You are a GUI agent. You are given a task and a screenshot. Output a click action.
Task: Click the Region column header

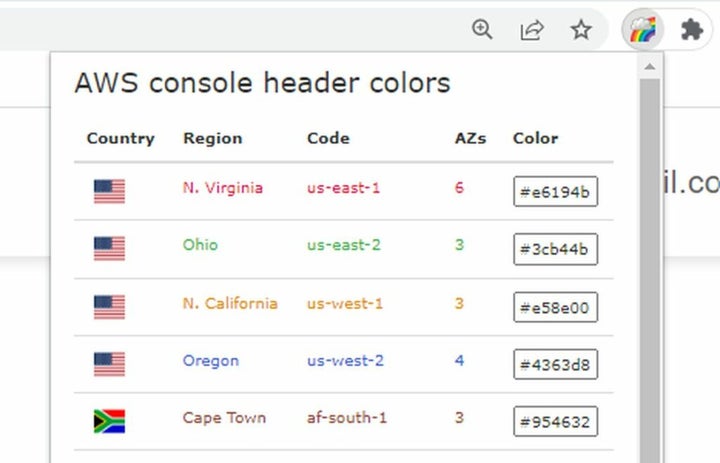click(x=212, y=138)
